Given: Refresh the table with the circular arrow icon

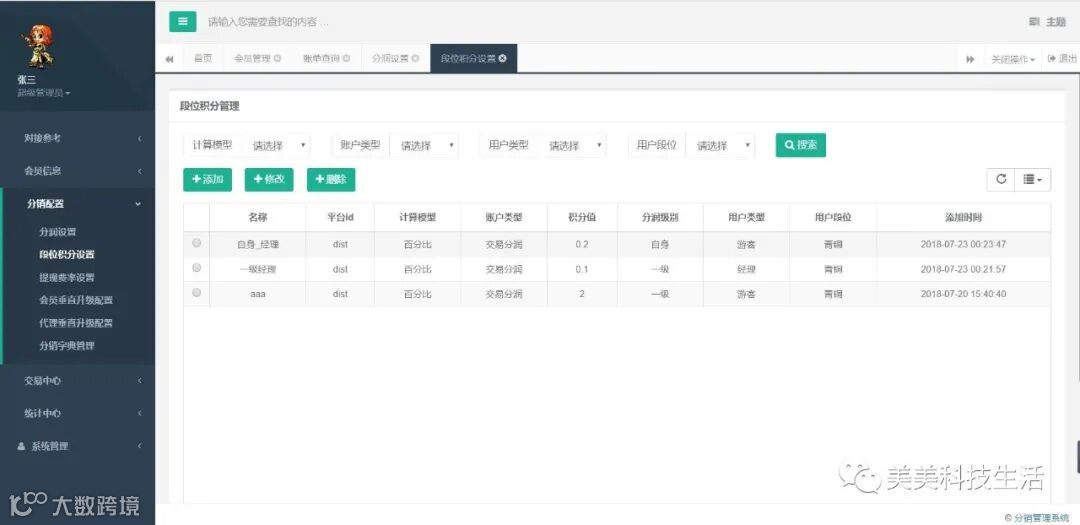Looking at the screenshot, I should (1001, 179).
